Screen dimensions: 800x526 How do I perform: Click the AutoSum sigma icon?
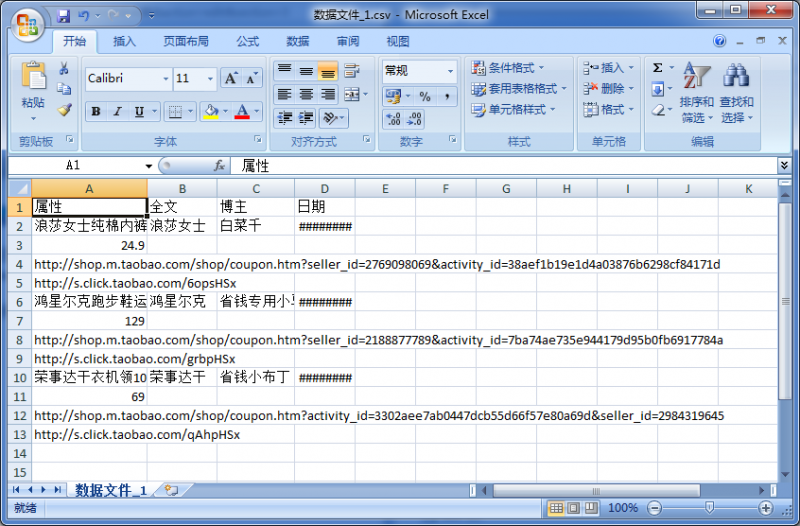(658, 68)
